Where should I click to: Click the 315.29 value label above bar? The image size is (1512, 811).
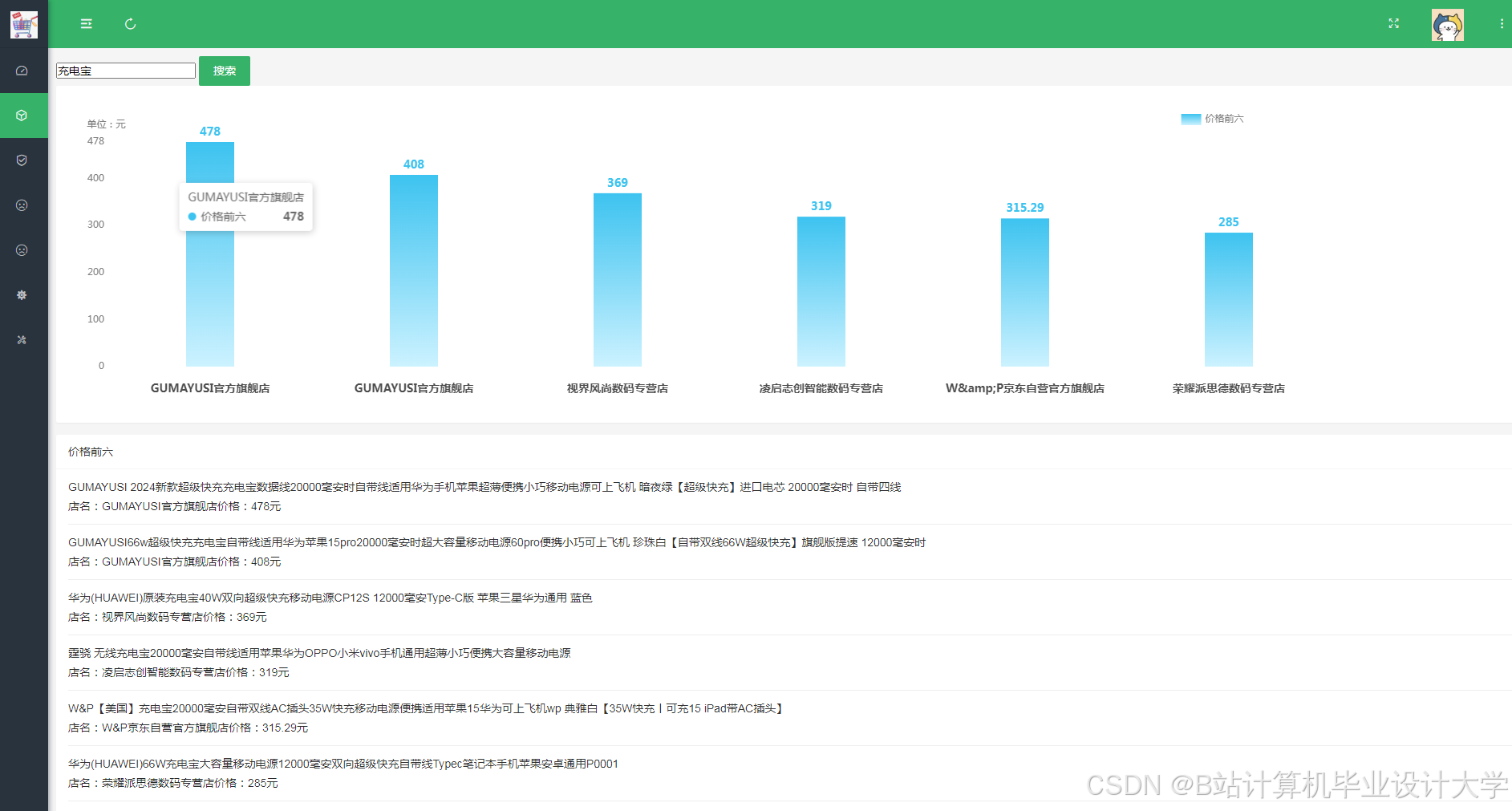1025,208
